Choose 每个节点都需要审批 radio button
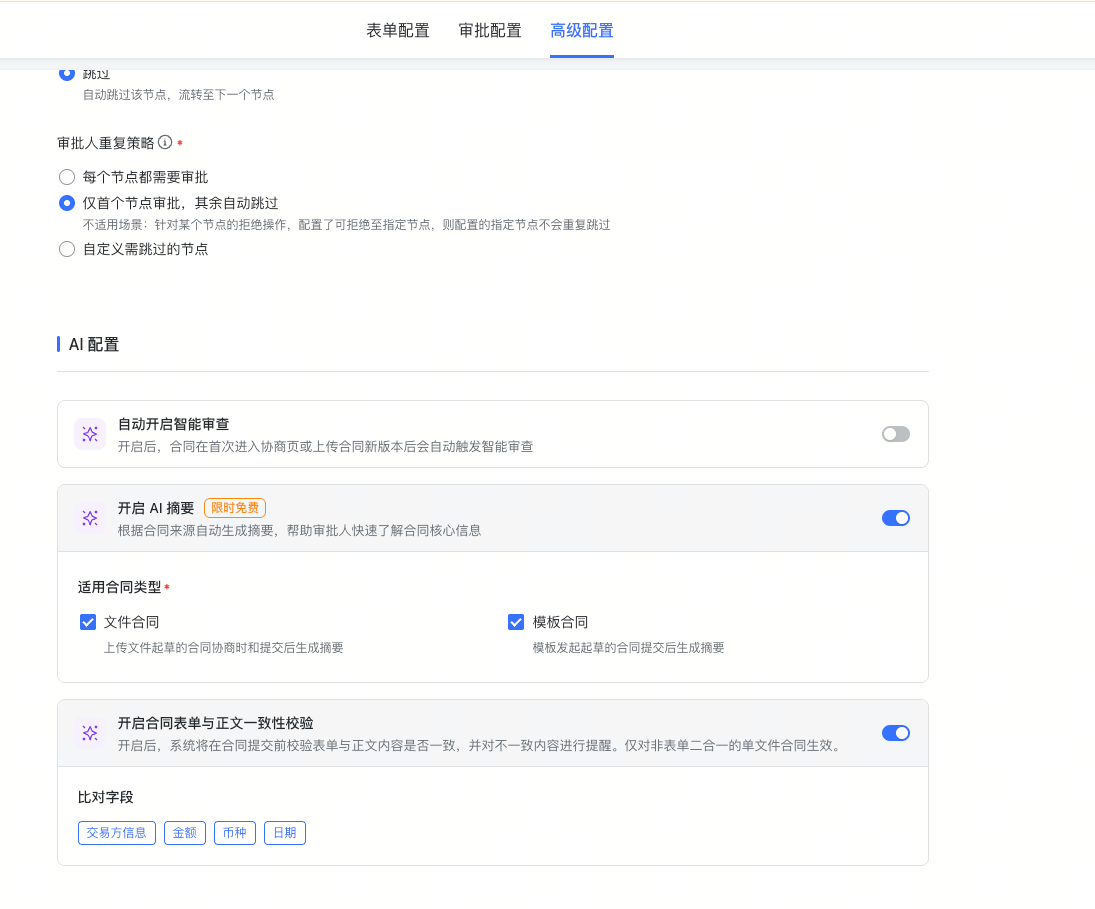Image resolution: width=1095 pixels, height=909 pixels. pos(67,177)
